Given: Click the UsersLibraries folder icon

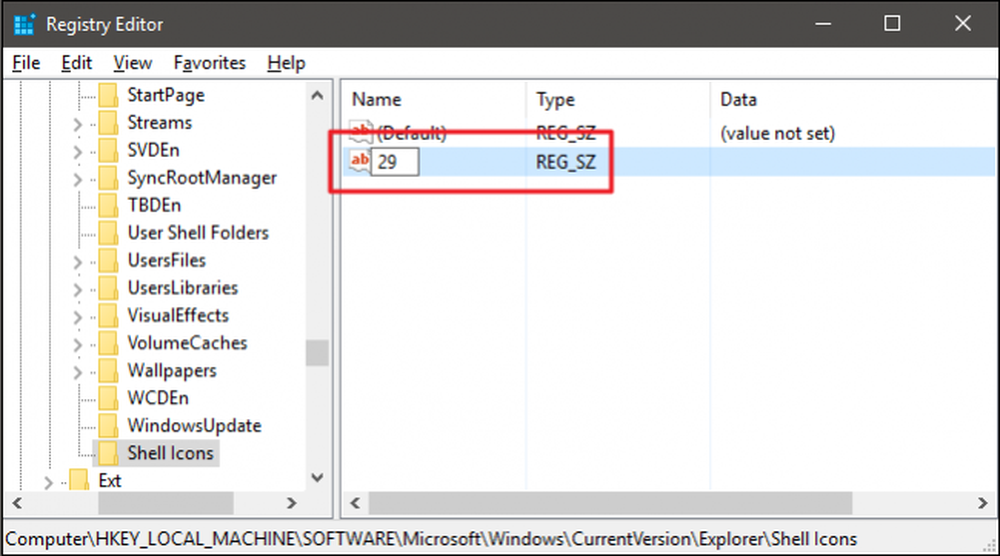Looking at the screenshot, I should pos(108,288).
